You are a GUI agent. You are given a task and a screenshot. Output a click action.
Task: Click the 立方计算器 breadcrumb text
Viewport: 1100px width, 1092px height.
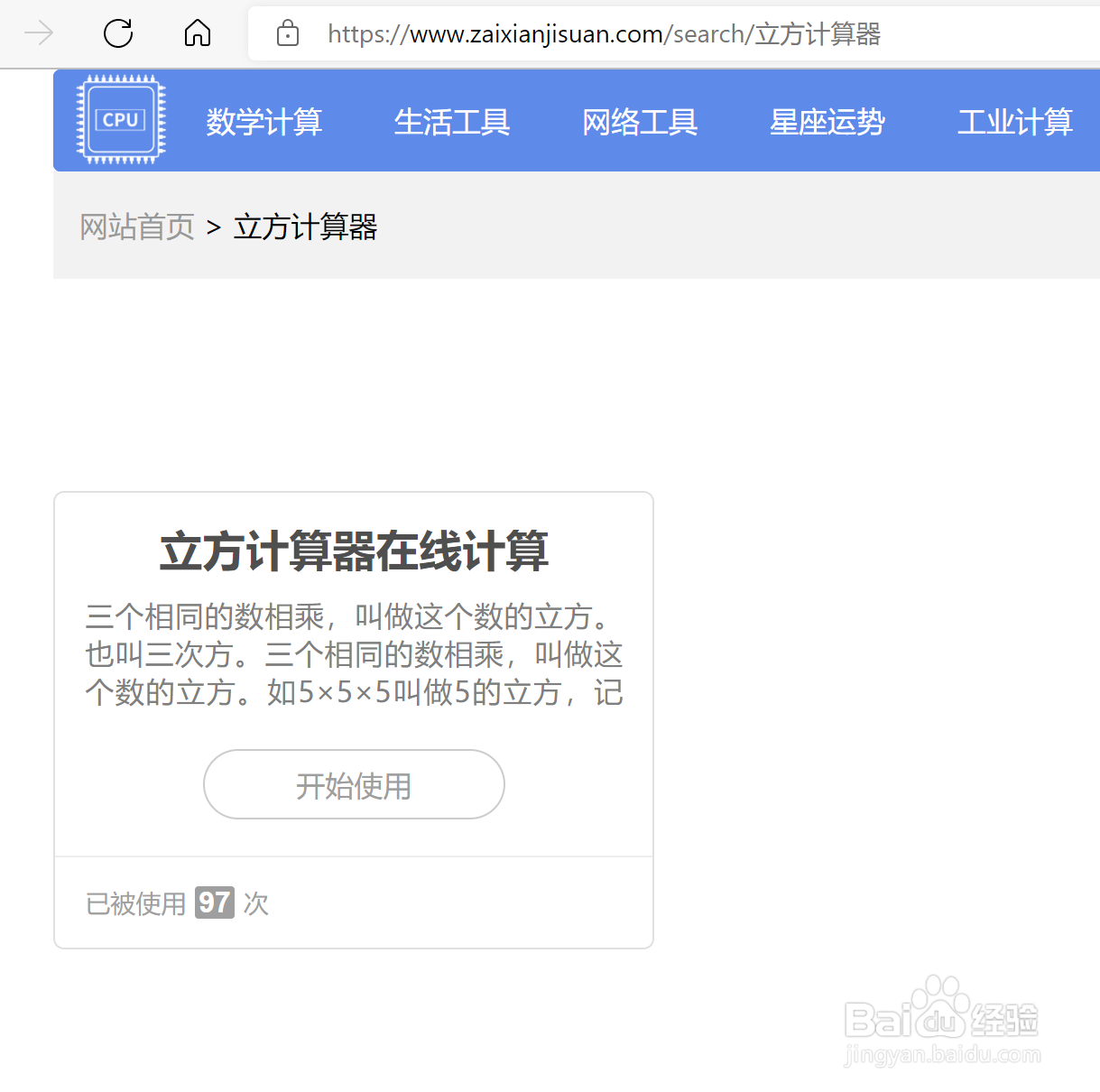[x=306, y=227]
